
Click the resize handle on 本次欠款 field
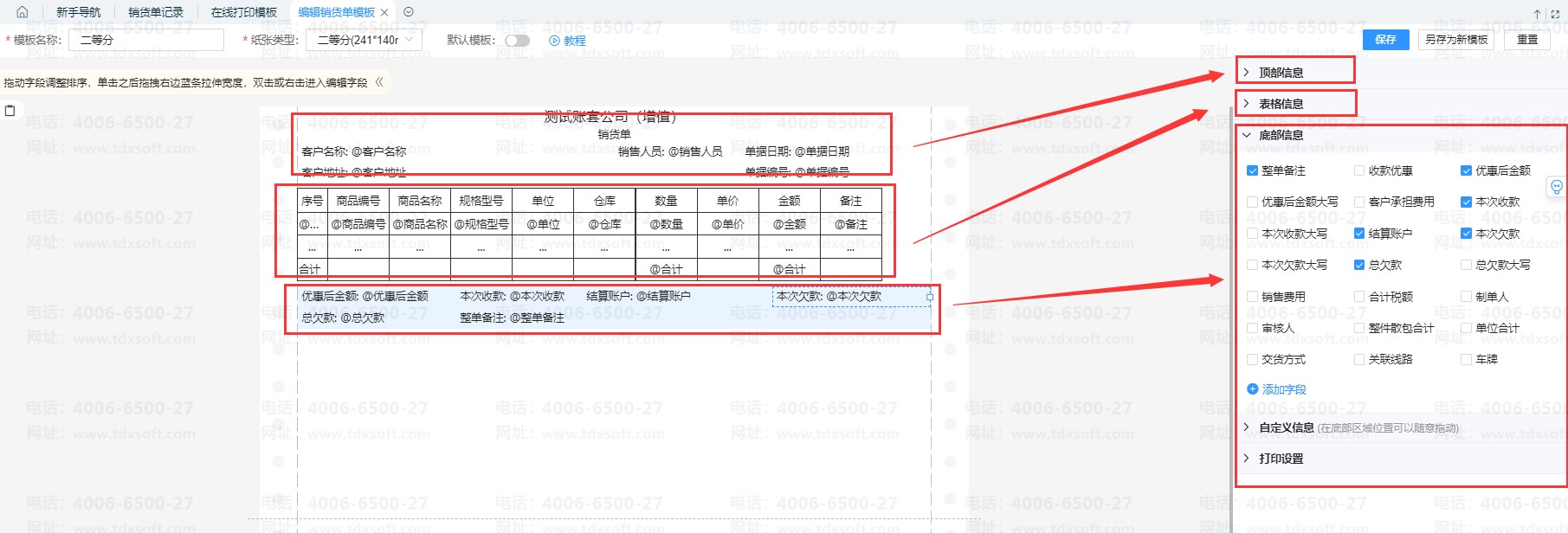pyautogui.click(x=930, y=297)
